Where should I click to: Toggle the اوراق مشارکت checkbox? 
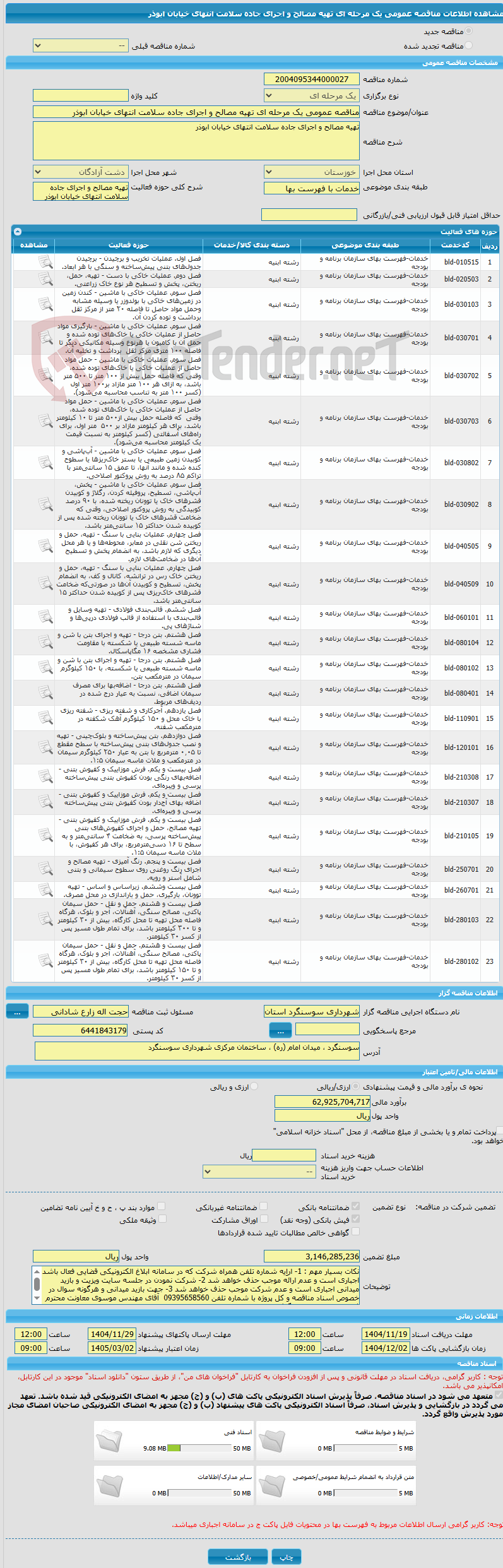(264, 1218)
